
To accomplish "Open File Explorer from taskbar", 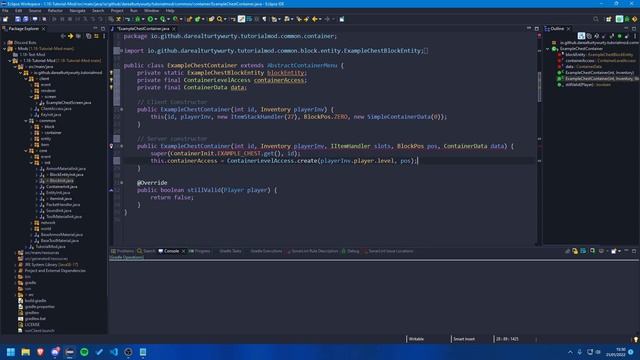I will 25,352.
